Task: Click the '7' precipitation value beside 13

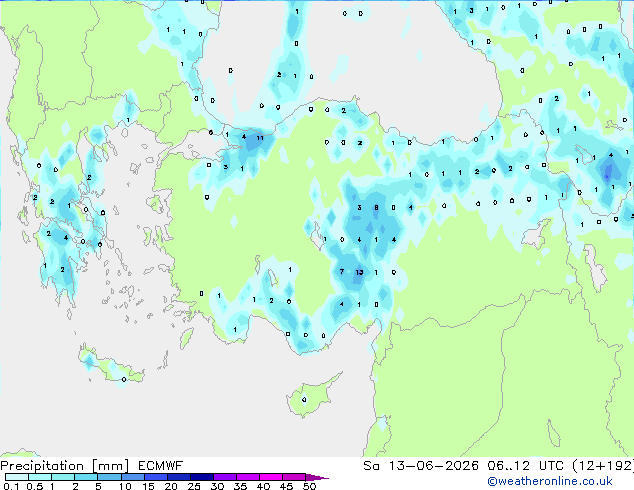Action: (x=342, y=271)
